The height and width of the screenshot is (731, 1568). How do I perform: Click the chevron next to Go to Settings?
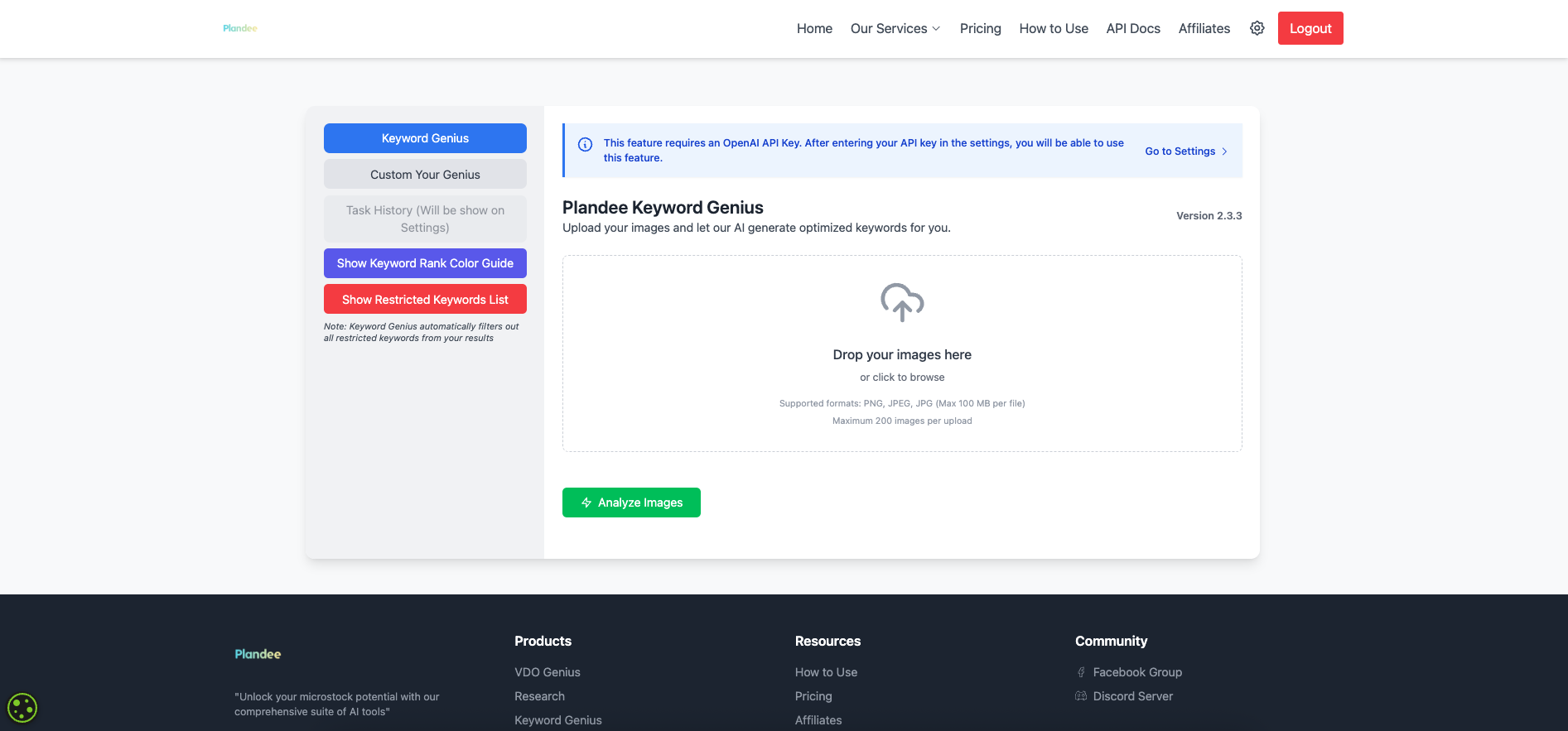click(1224, 151)
